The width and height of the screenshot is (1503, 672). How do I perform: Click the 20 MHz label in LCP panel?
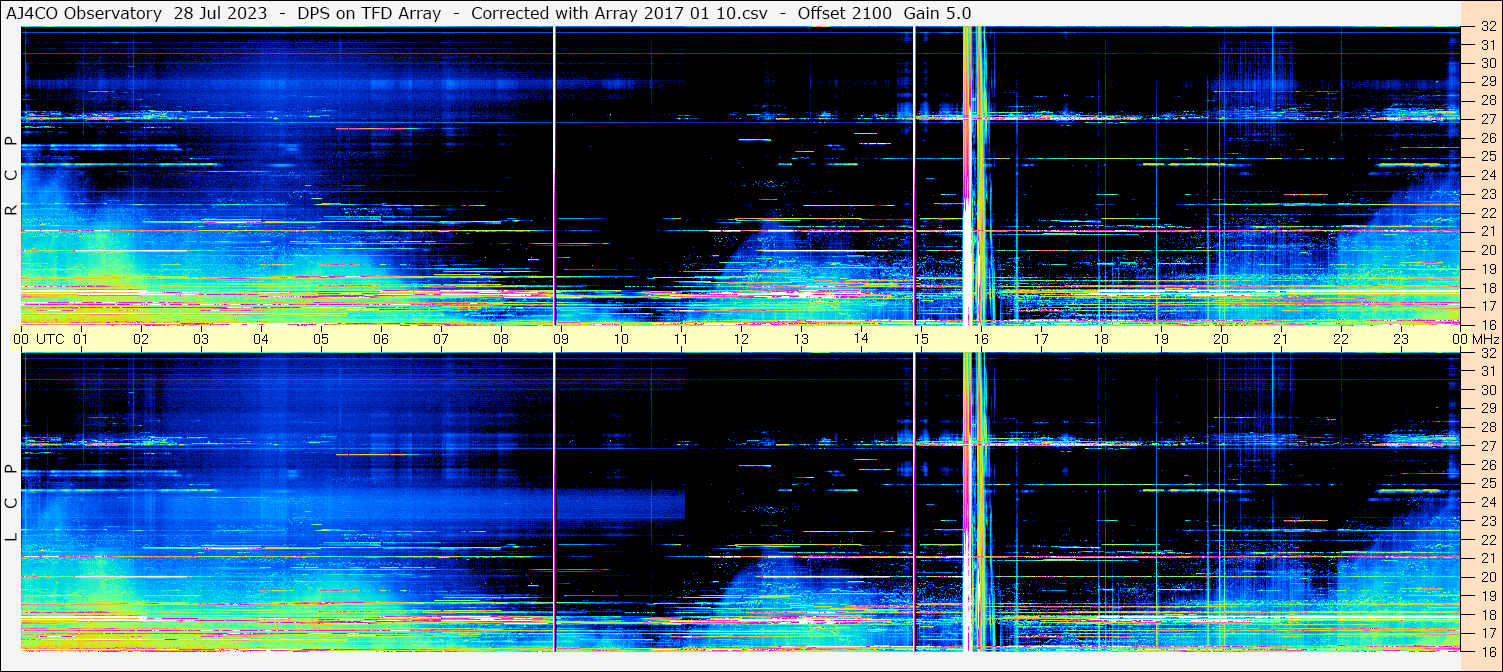[x=1488, y=577]
